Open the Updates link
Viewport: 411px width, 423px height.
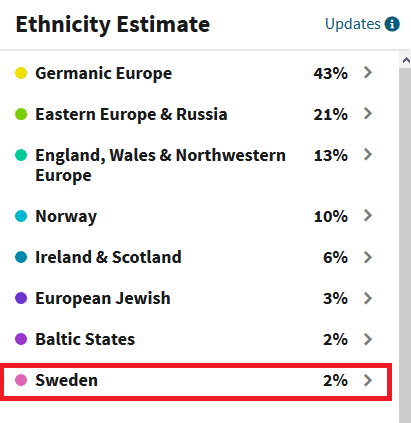[x=353, y=24]
